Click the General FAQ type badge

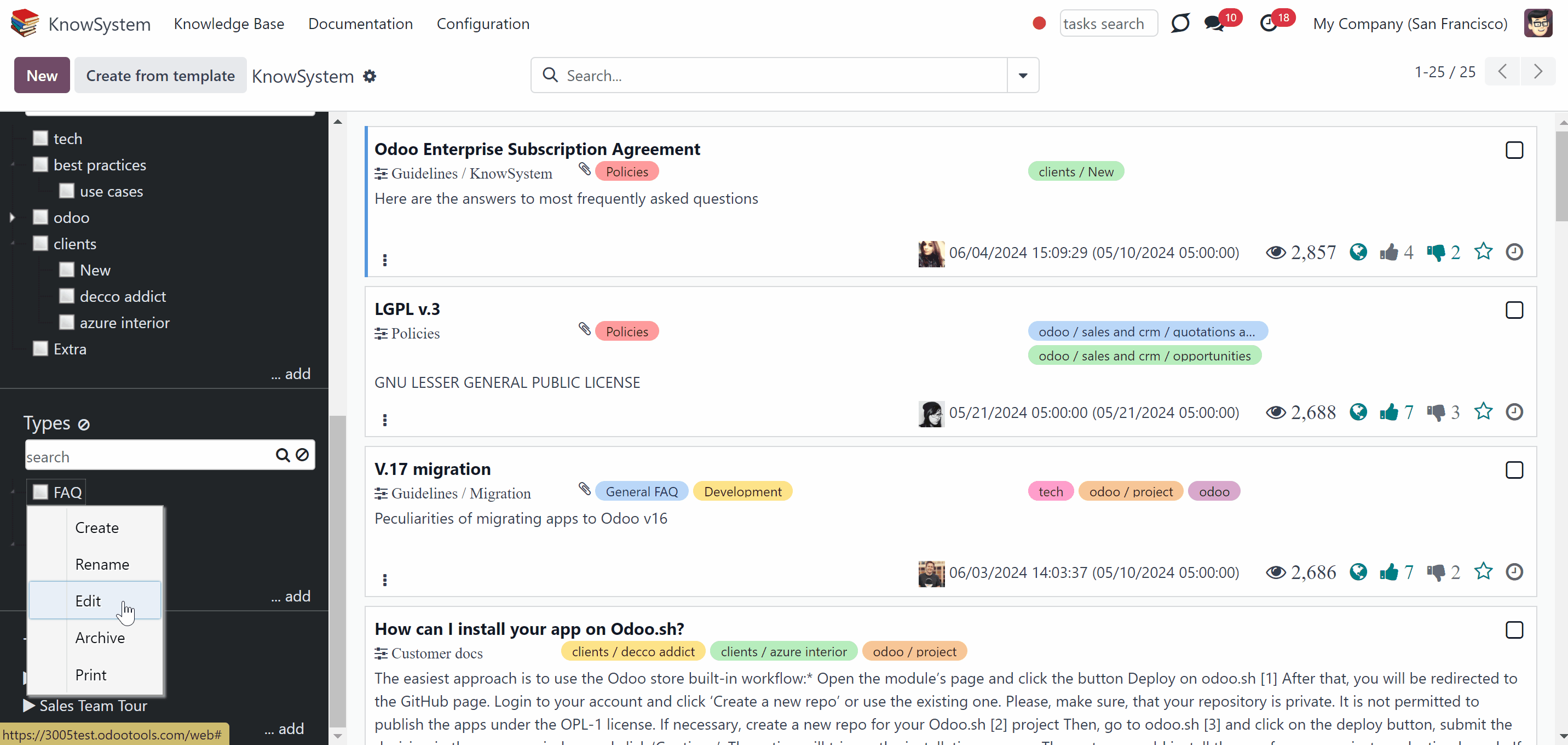[642, 491]
